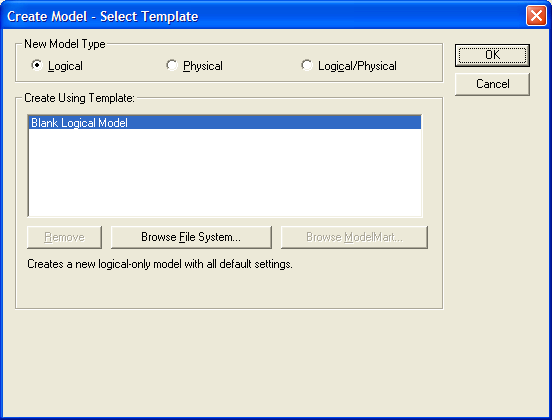Click the Browse ModelMart button
The height and width of the screenshot is (420, 552).
pos(355,237)
